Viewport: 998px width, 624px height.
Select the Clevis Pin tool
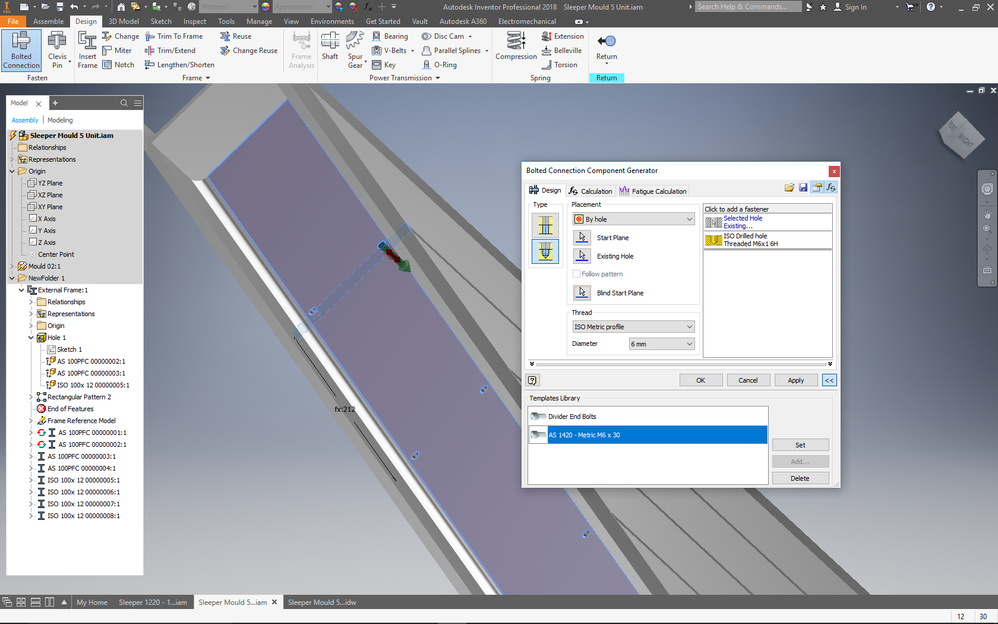[x=57, y=50]
